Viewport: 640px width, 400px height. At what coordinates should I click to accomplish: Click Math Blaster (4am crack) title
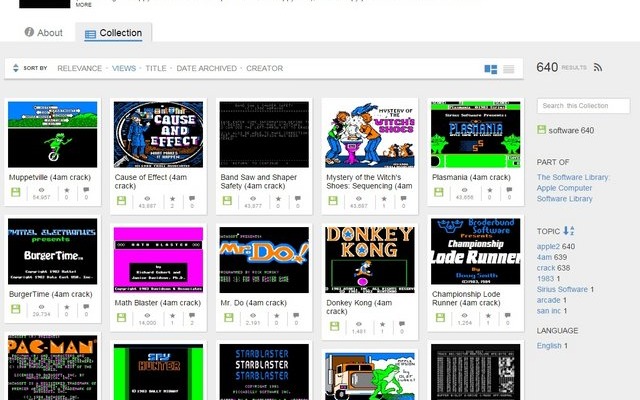(158, 303)
